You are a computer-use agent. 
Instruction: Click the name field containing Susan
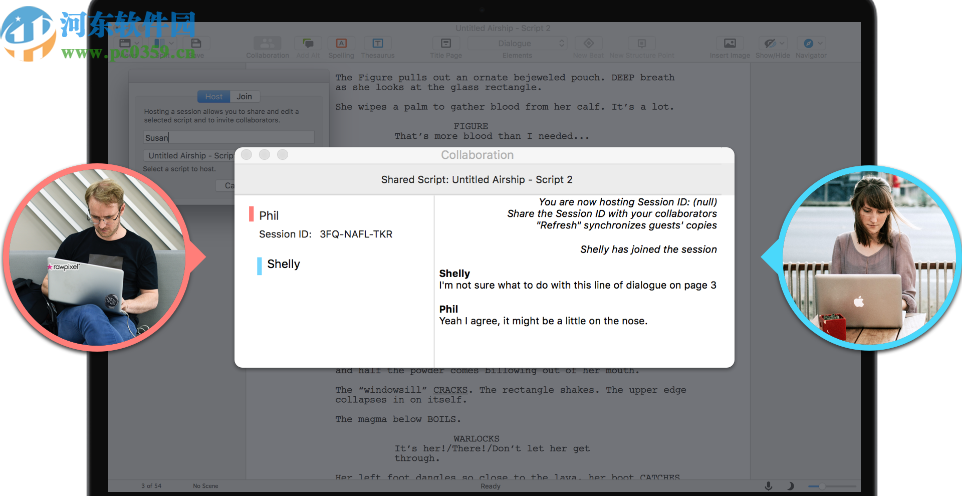click(x=229, y=138)
